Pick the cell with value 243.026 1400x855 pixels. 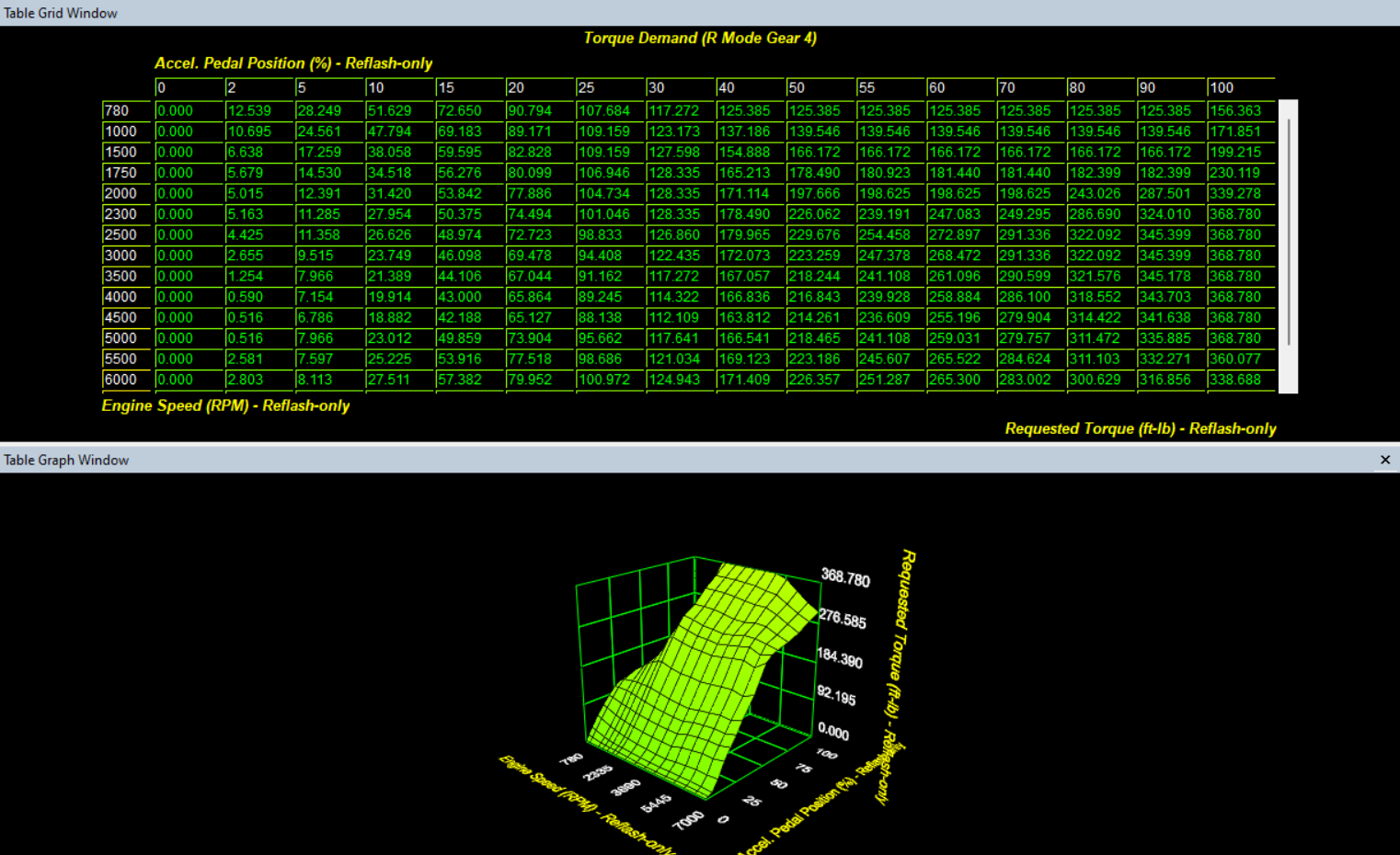tap(1100, 194)
